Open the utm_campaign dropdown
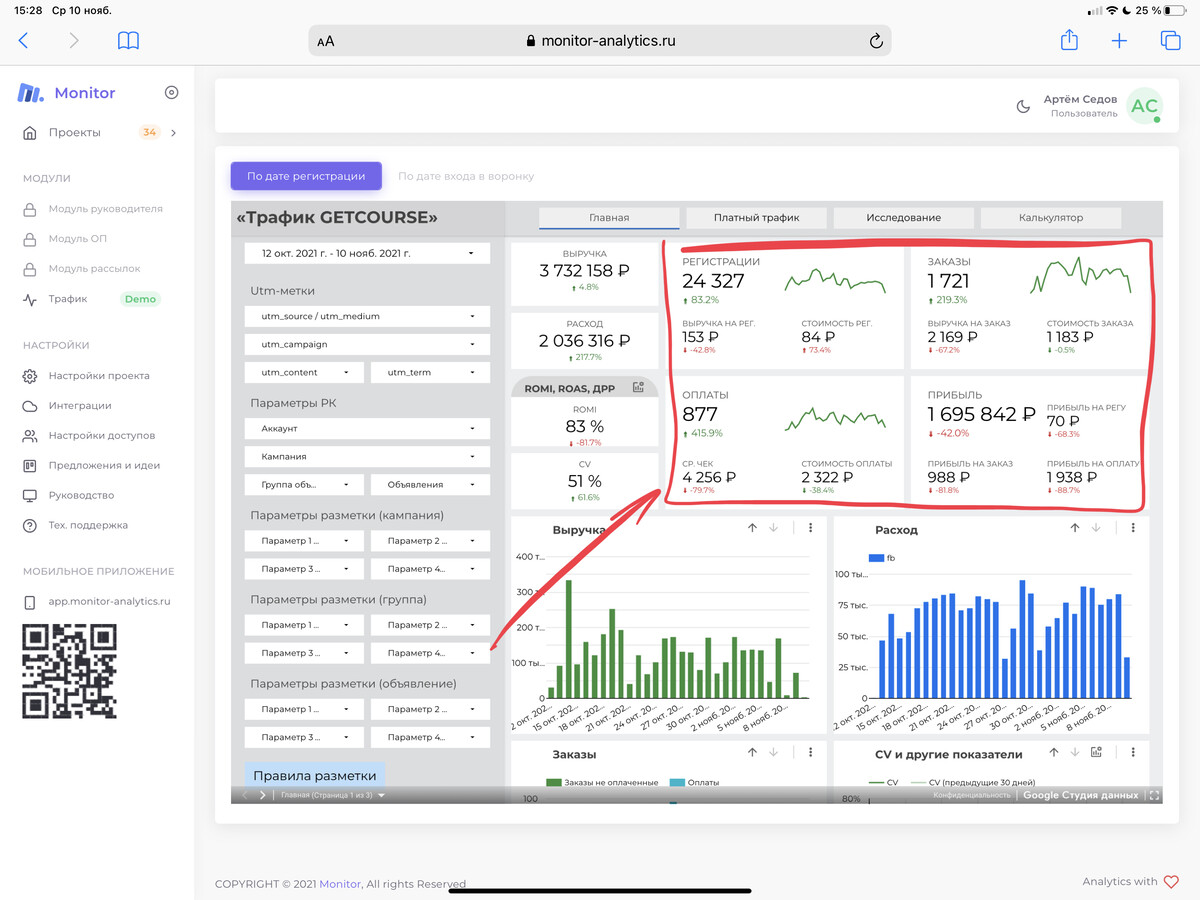 (367, 344)
